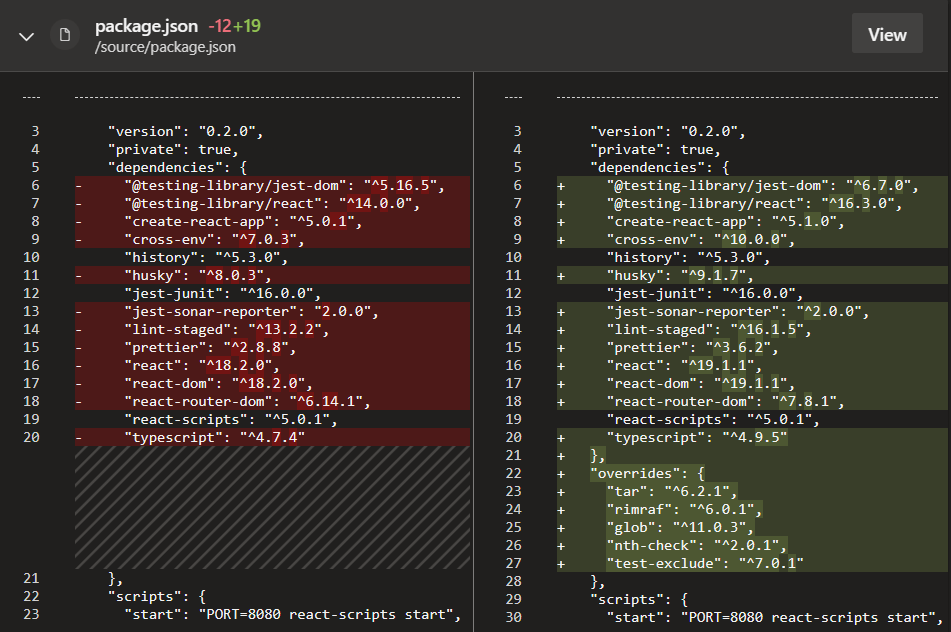Click the minus marker on the husky line

click(77, 274)
